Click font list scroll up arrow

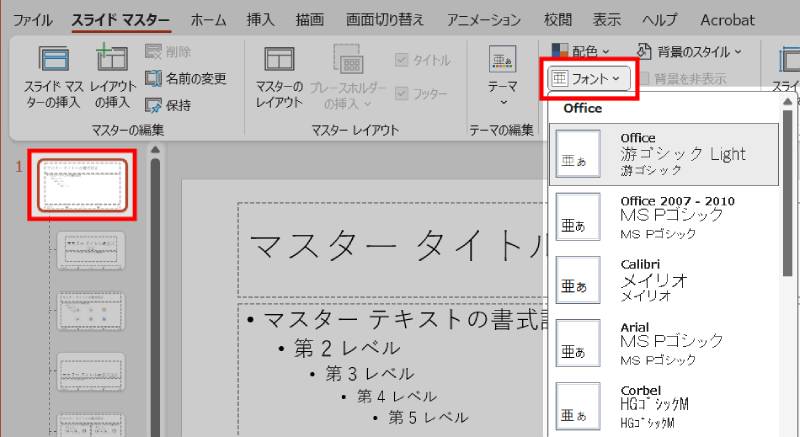tap(788, 101)
